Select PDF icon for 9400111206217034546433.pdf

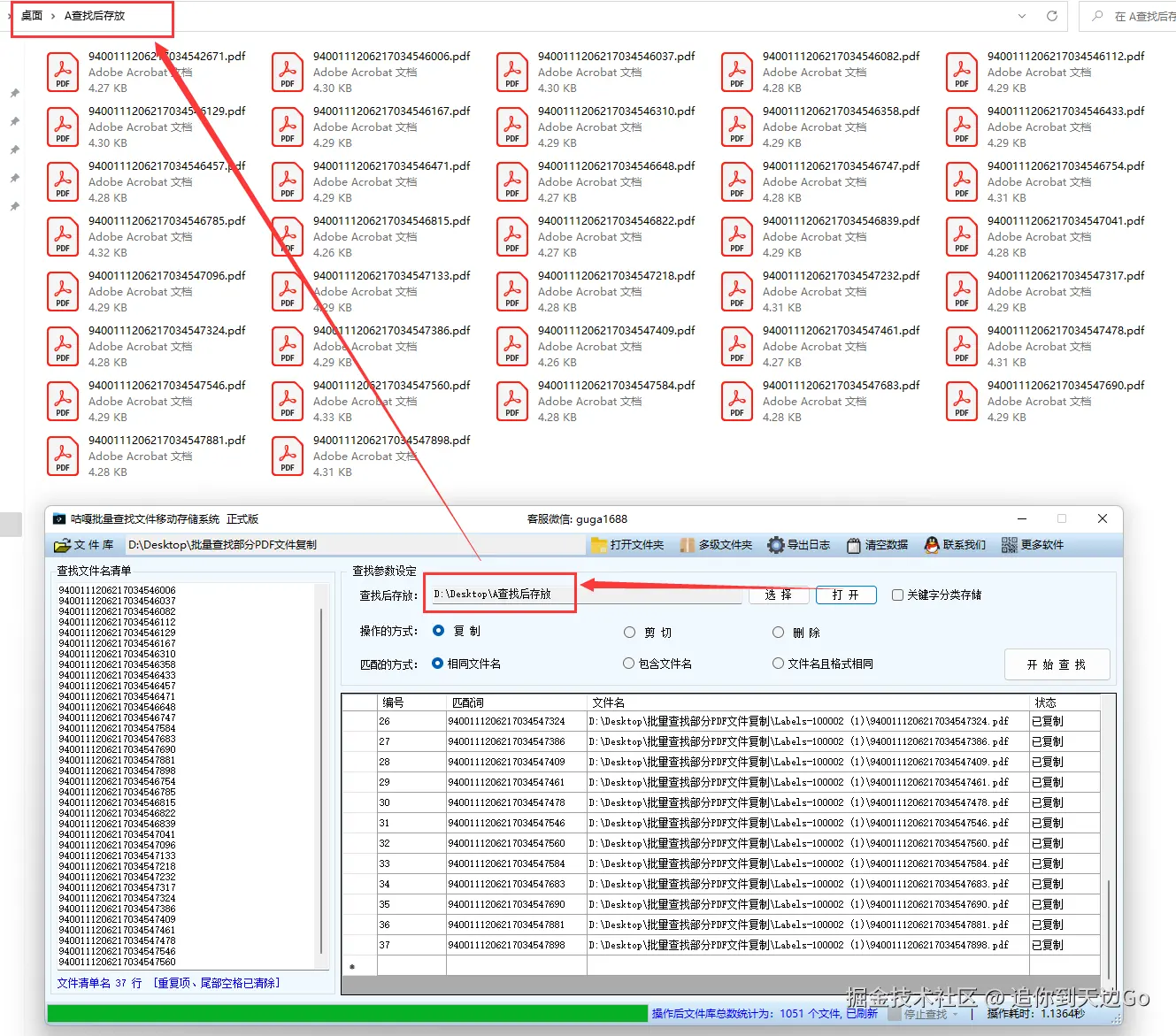pos(962,127)
